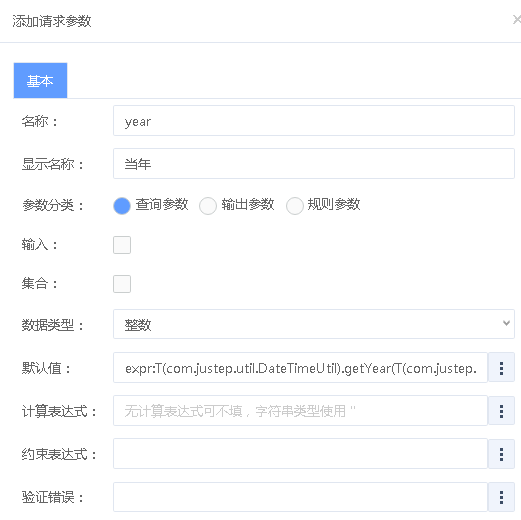Choose the 规则参数 radio option

pyautogui.click(x=294, y=206)
